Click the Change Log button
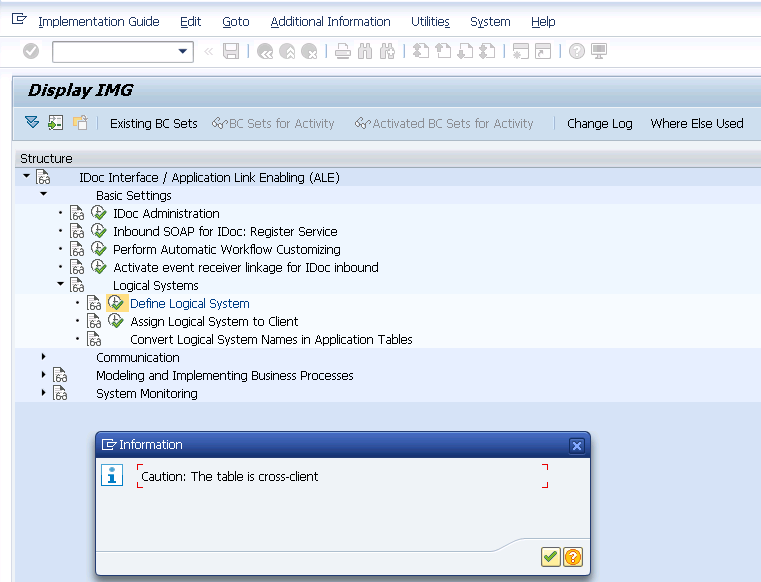 599,124
